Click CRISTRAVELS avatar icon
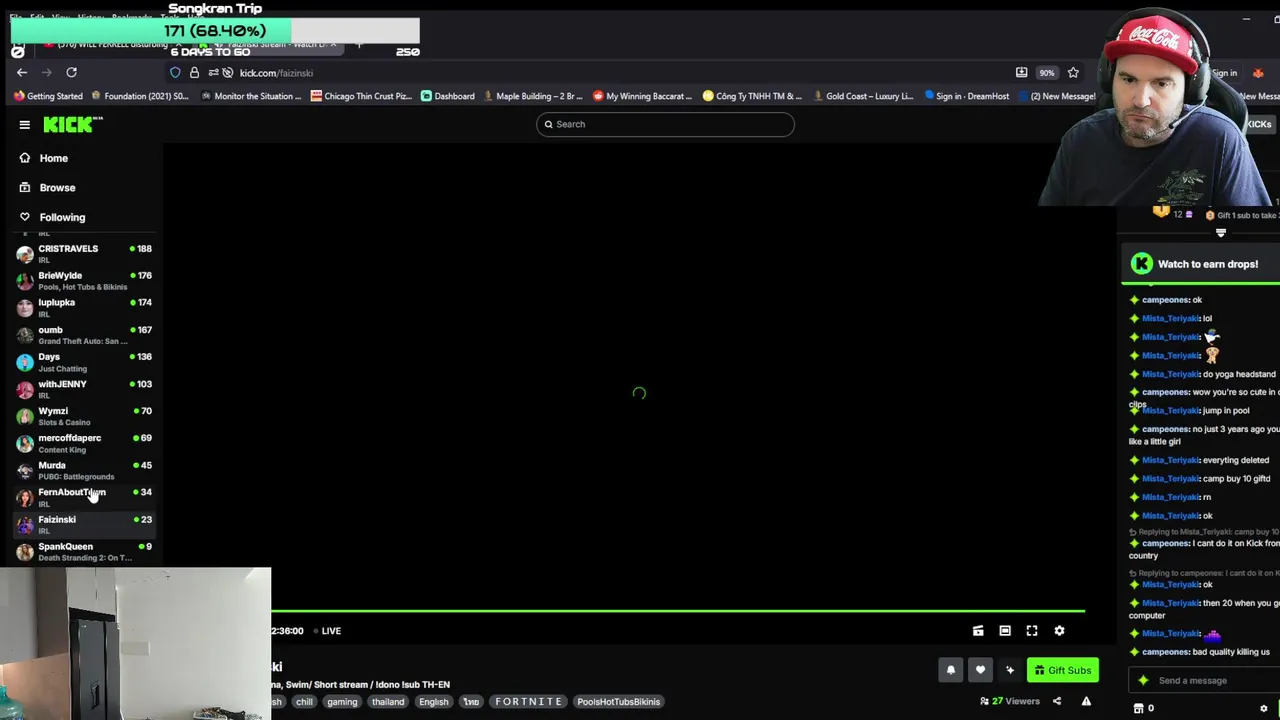The width and height of the screenshot is (1280, 720). click(x=25, y=254)
